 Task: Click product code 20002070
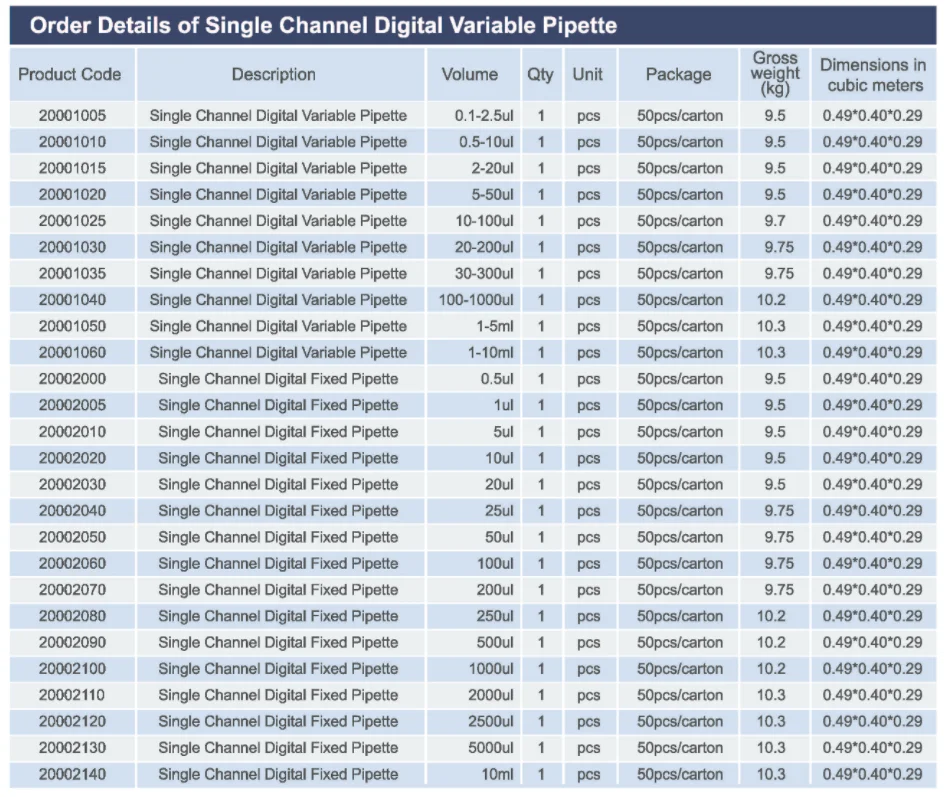72,590
